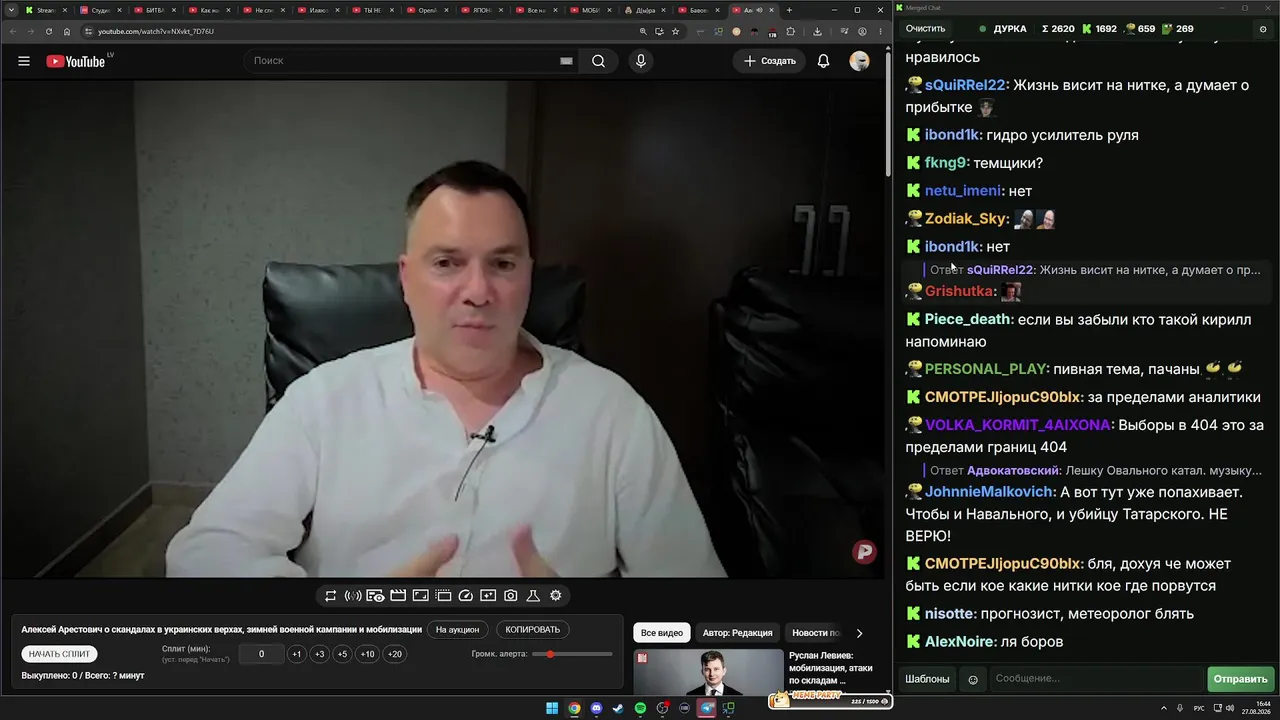Take a screenshot with the camera icon
Image resolution: width=1280 pixels, height=720 pixels.
point(511,596)
